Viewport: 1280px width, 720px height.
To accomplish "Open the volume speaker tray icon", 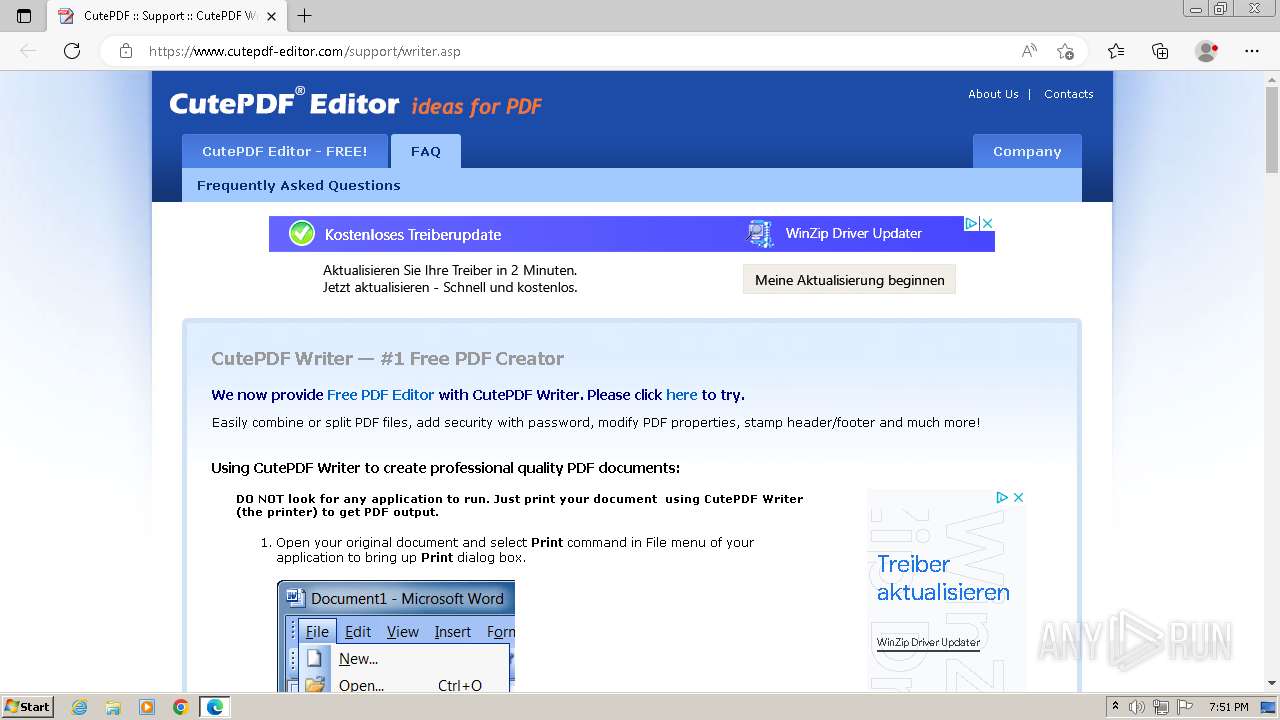I will (x=1137, y=707).
